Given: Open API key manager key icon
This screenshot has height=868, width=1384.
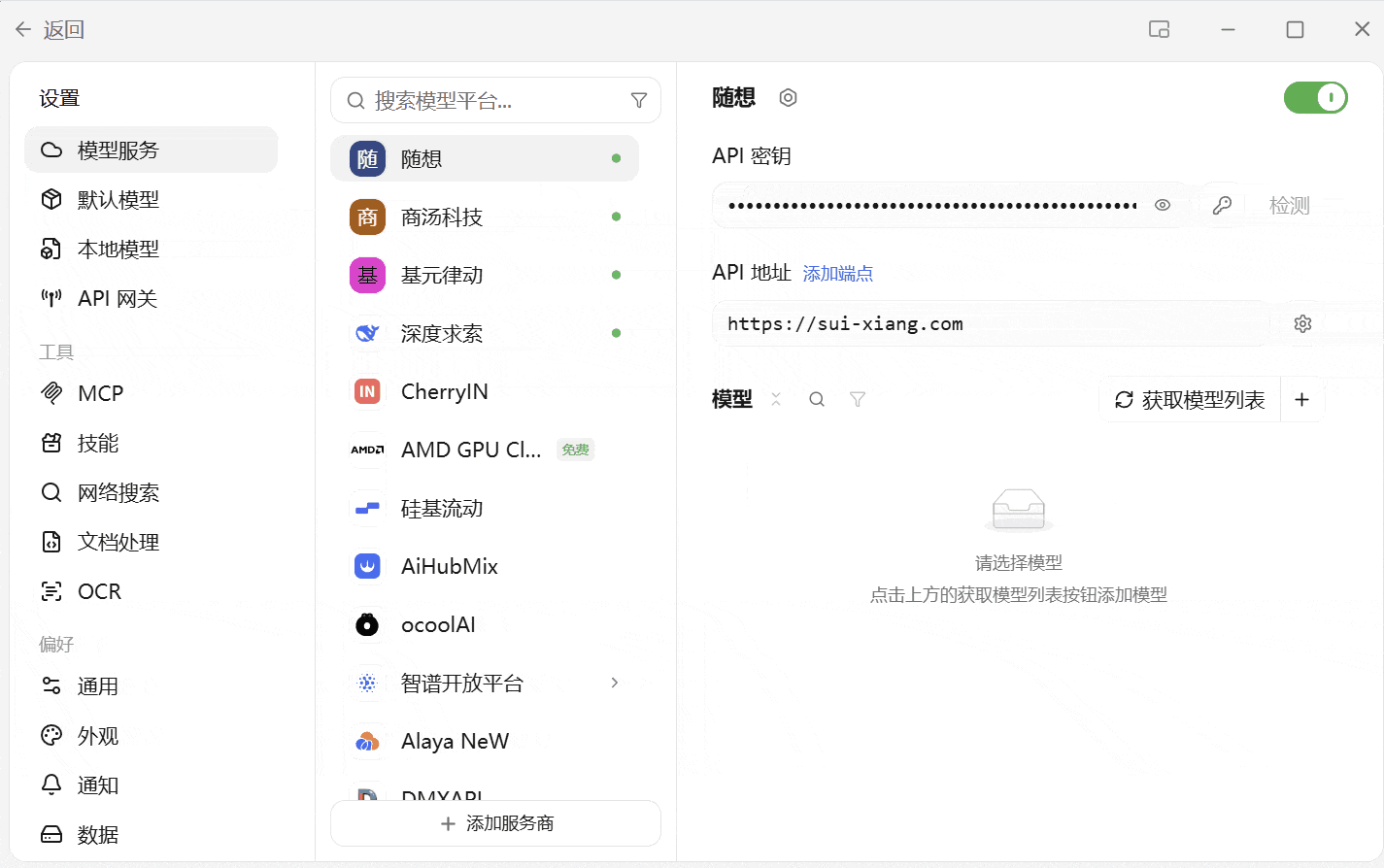Looking at the screenshot, I should (x=1222, y=205).
